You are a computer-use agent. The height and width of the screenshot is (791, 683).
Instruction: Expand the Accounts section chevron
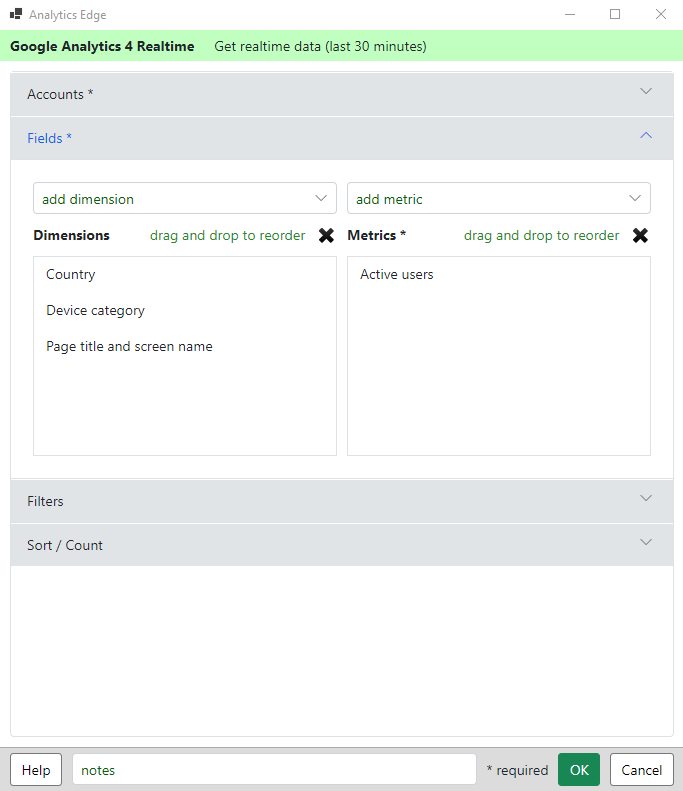coord(645,92)
